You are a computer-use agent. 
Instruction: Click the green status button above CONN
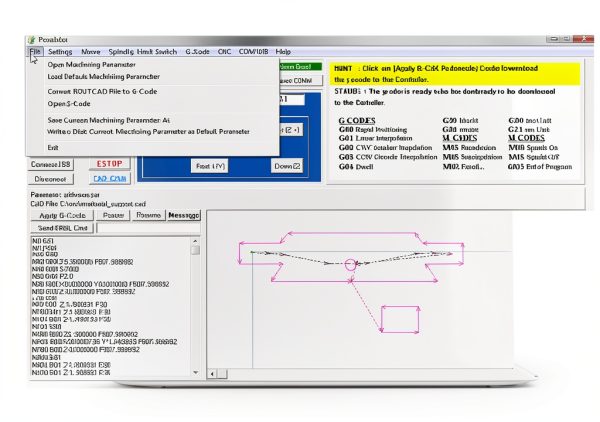tap(300, 67)
